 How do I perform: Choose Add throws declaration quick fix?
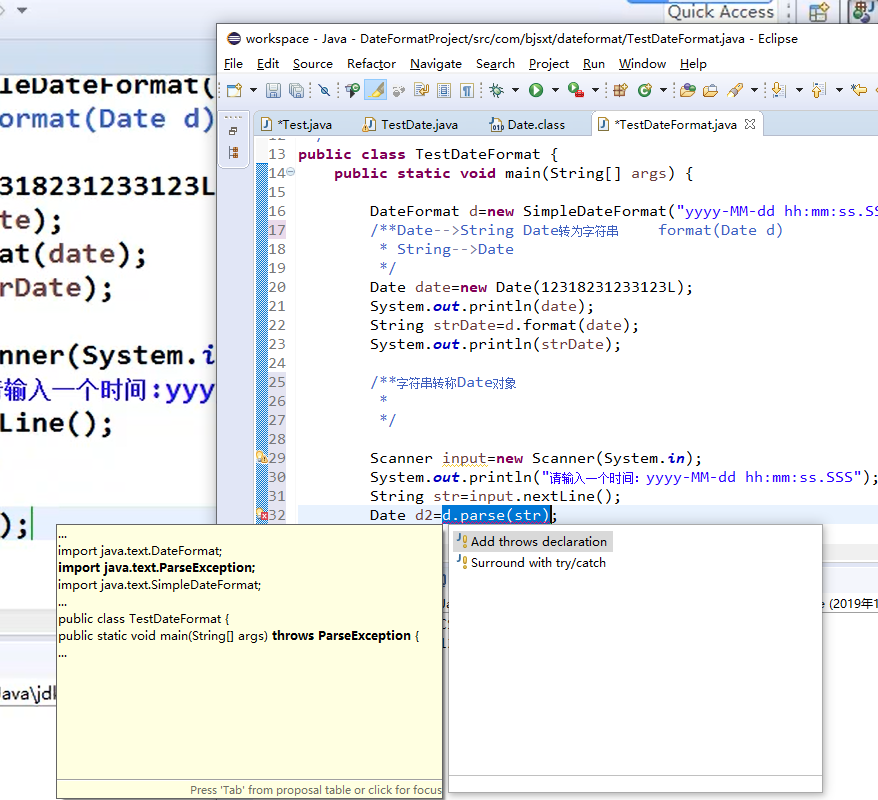pos(532,541)
